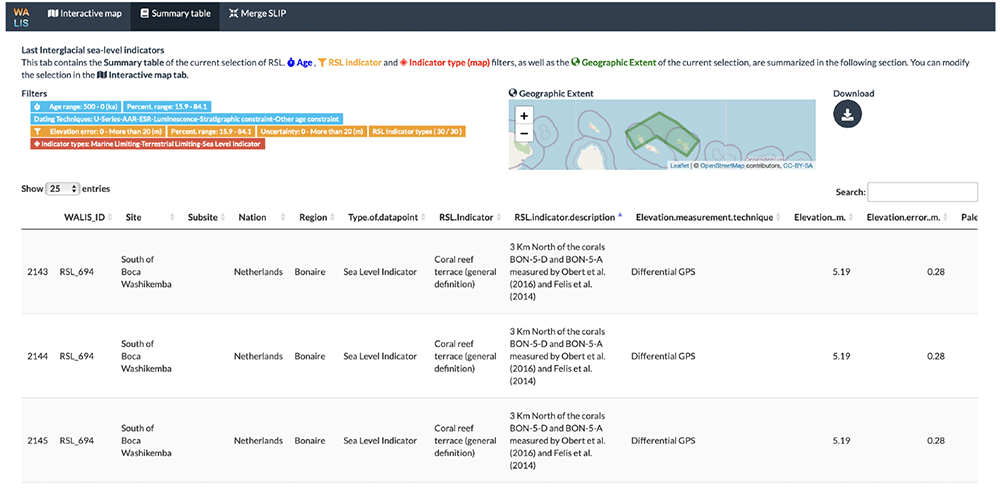The width and height of the screenshot is (1000, 488).
Task: Open the Show entries dropdown
Action: coord(62,189)
